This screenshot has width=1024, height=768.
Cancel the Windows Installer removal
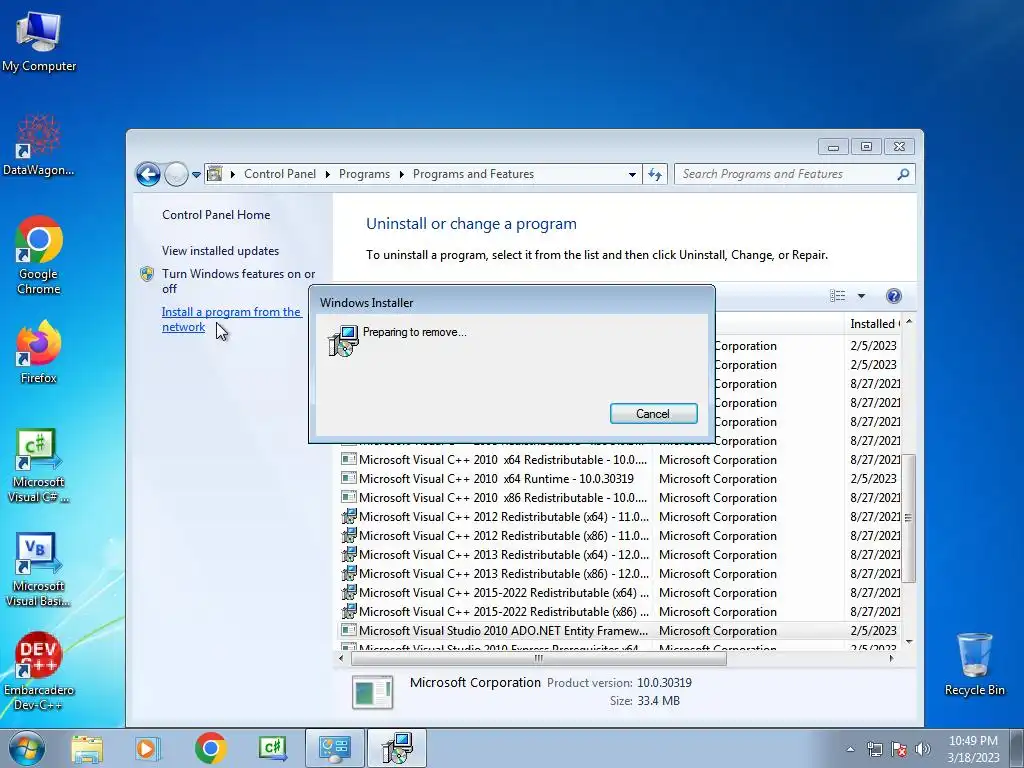click(653, 413)
